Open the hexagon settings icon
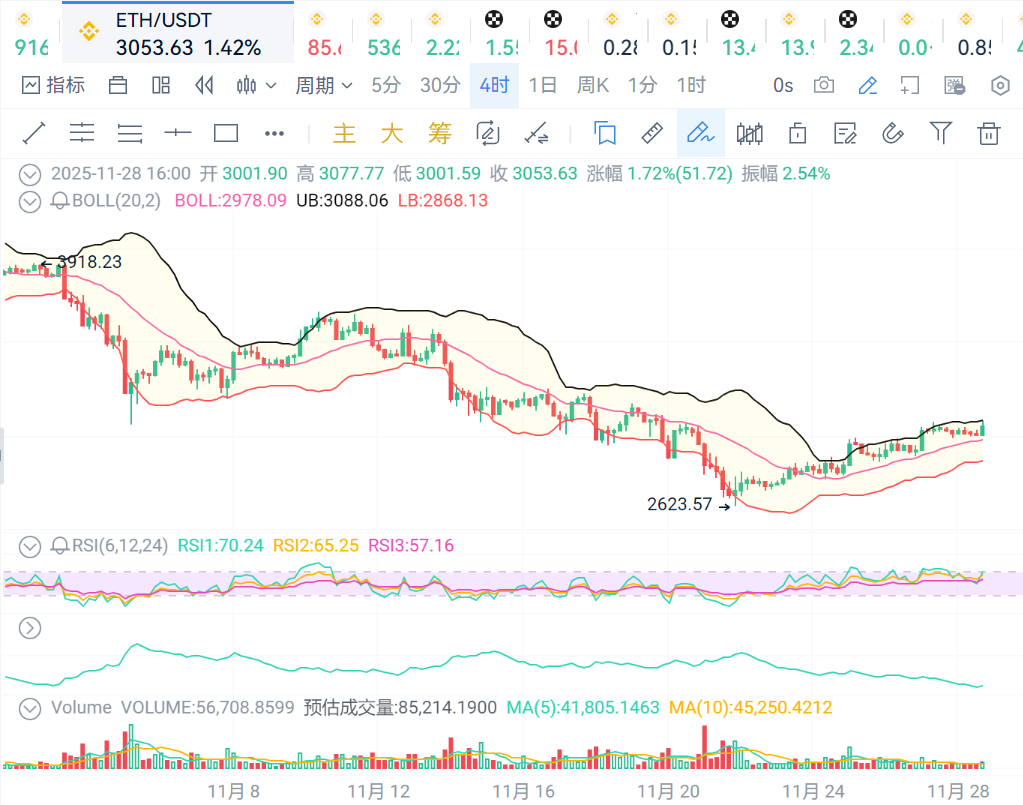 tap(1000, 86)
